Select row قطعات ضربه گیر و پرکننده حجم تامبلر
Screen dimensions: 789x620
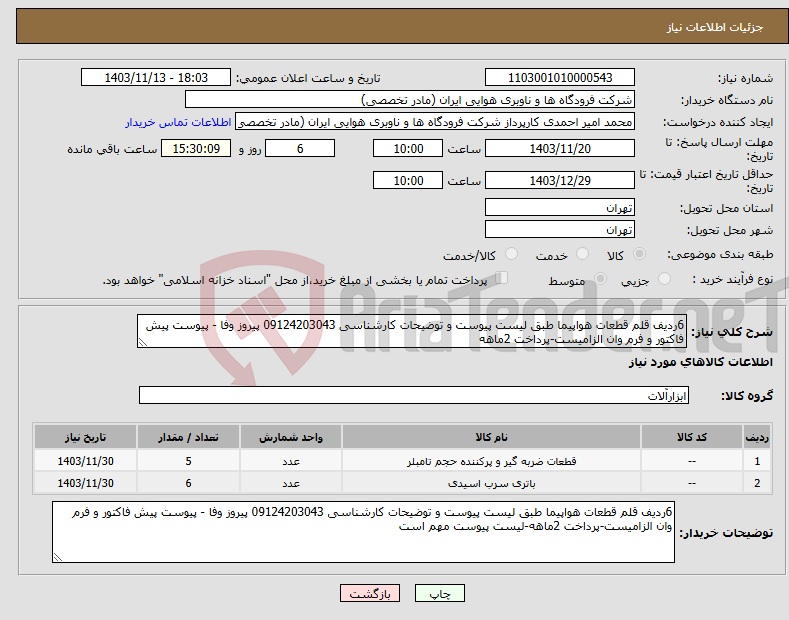(x=402, y=460)
